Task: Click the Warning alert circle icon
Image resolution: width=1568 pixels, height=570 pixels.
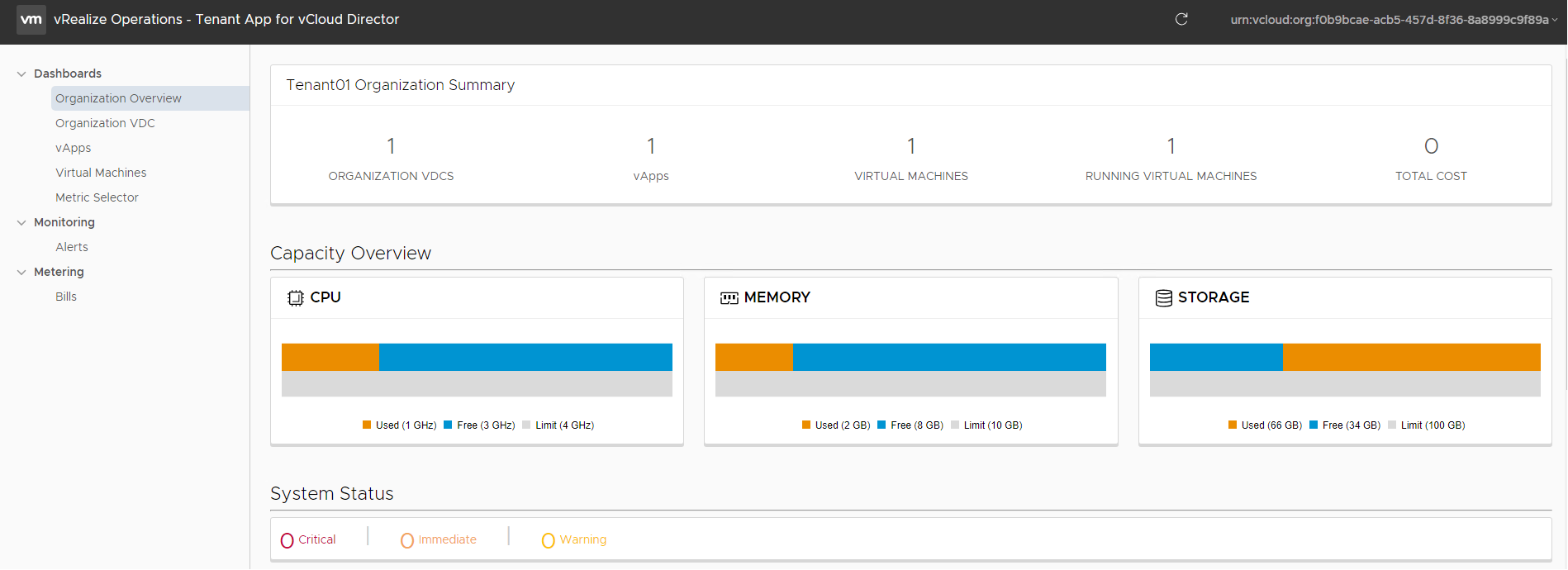Action: (x=548, y=540)
